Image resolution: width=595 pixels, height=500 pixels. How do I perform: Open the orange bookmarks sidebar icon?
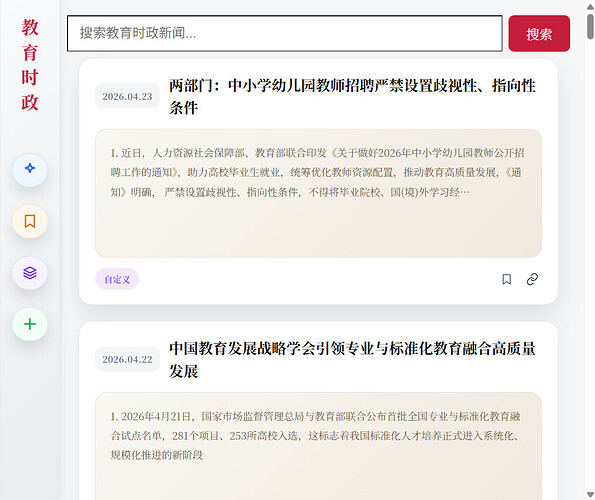[x=30, y=221]
